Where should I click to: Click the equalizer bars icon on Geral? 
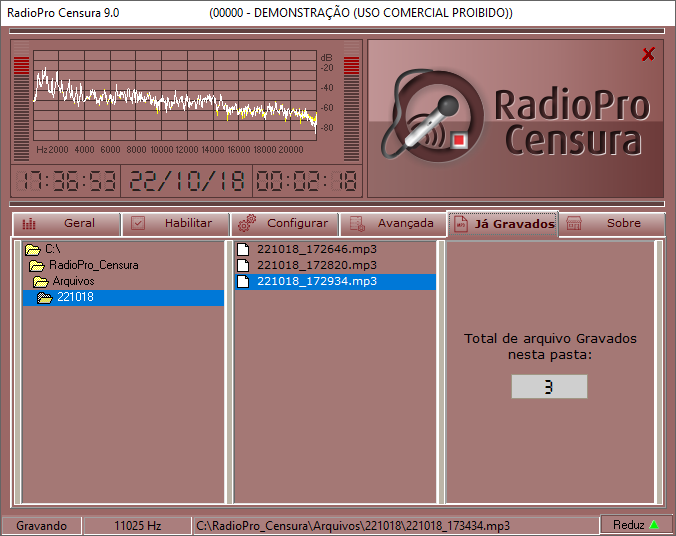(x=29, y=224)
